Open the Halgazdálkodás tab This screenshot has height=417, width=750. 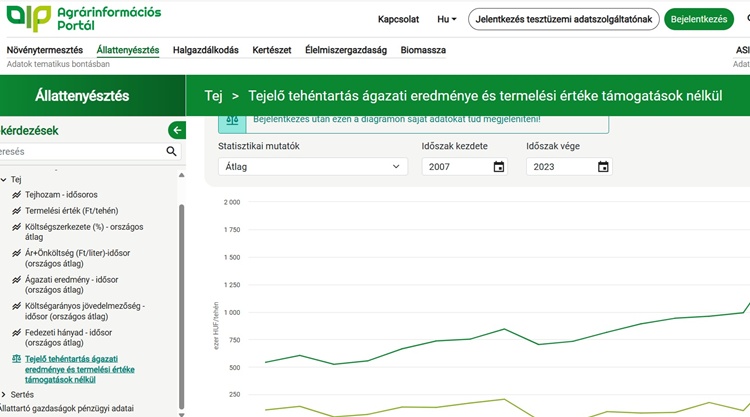click(205, 50)
